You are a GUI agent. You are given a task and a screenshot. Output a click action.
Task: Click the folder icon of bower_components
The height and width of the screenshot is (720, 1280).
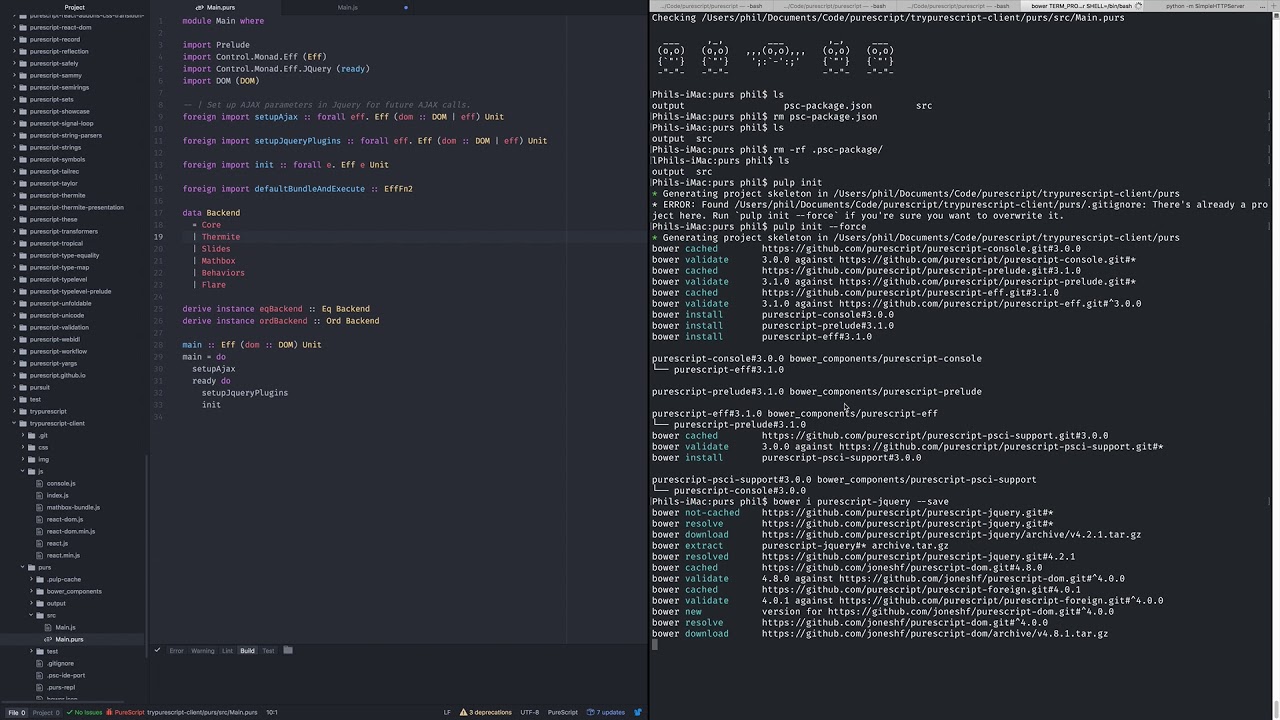(41, 591)
